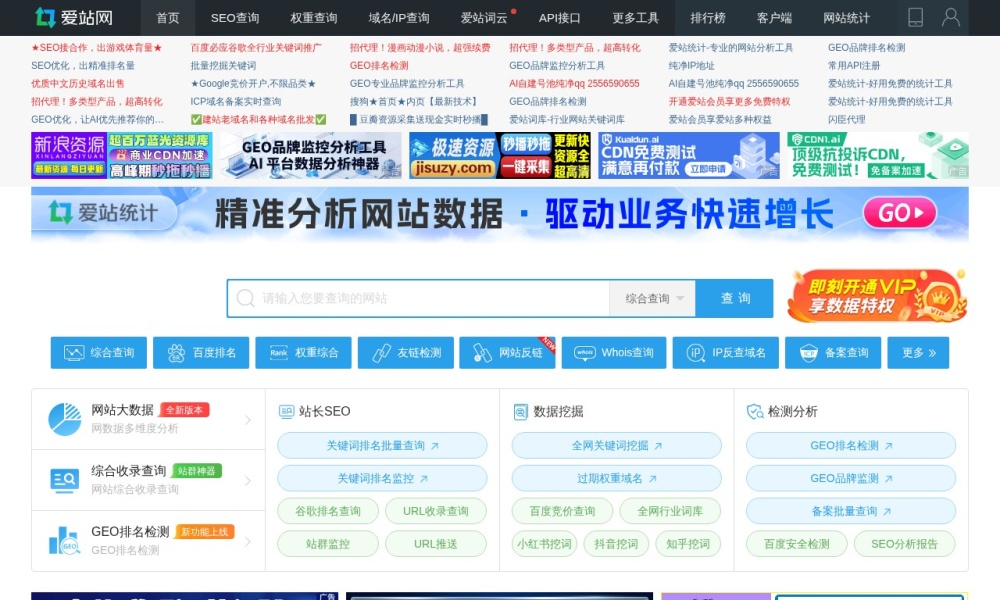Click the 站长SEO section icon
1000x600 pixels.
pos(286,411)
